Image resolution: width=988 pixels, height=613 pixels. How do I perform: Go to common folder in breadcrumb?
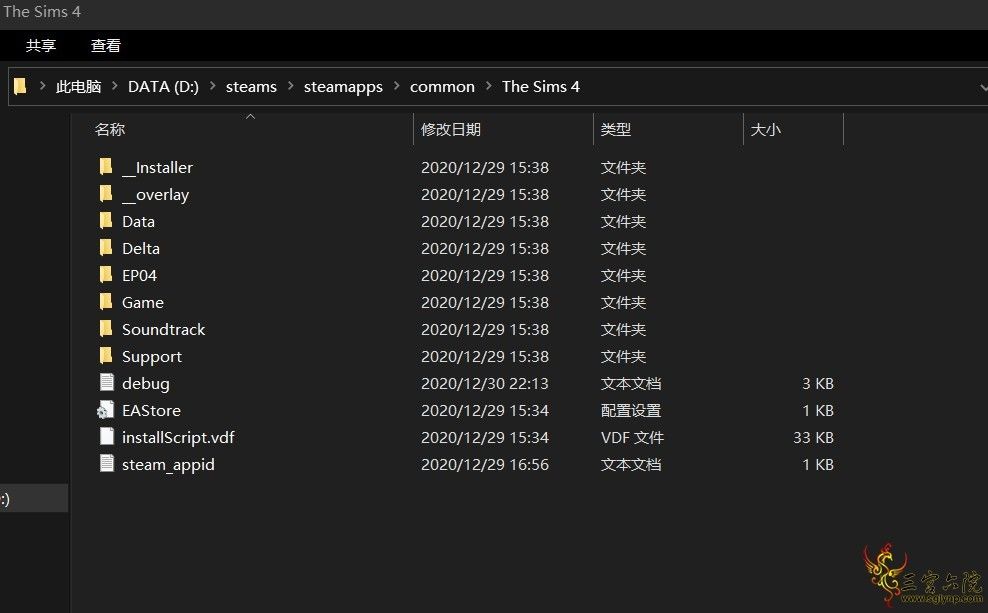[x=442, y=86]
